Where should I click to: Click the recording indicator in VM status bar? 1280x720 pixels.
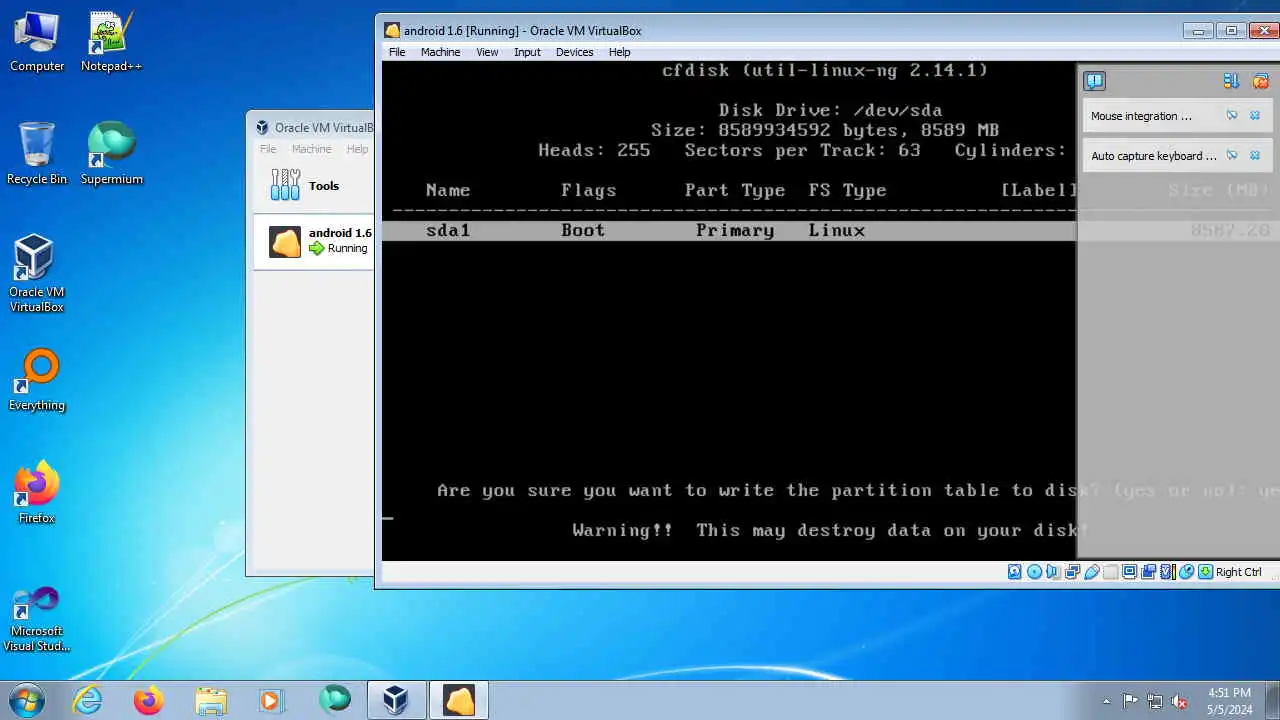point(1148,572)
